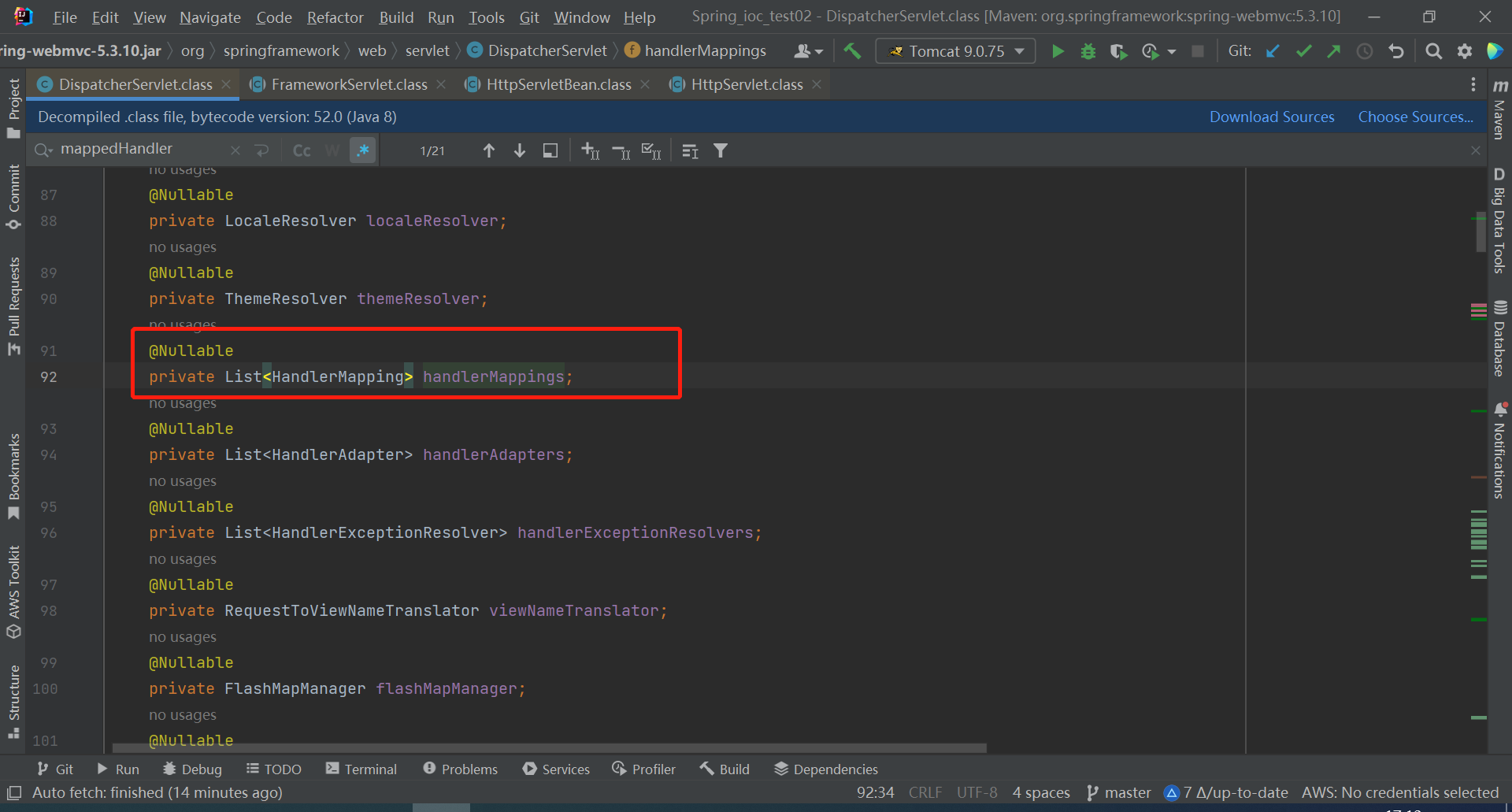Click the rollback undo icon
Viewport: 1512px width, 812px height.
(1396, 51)
